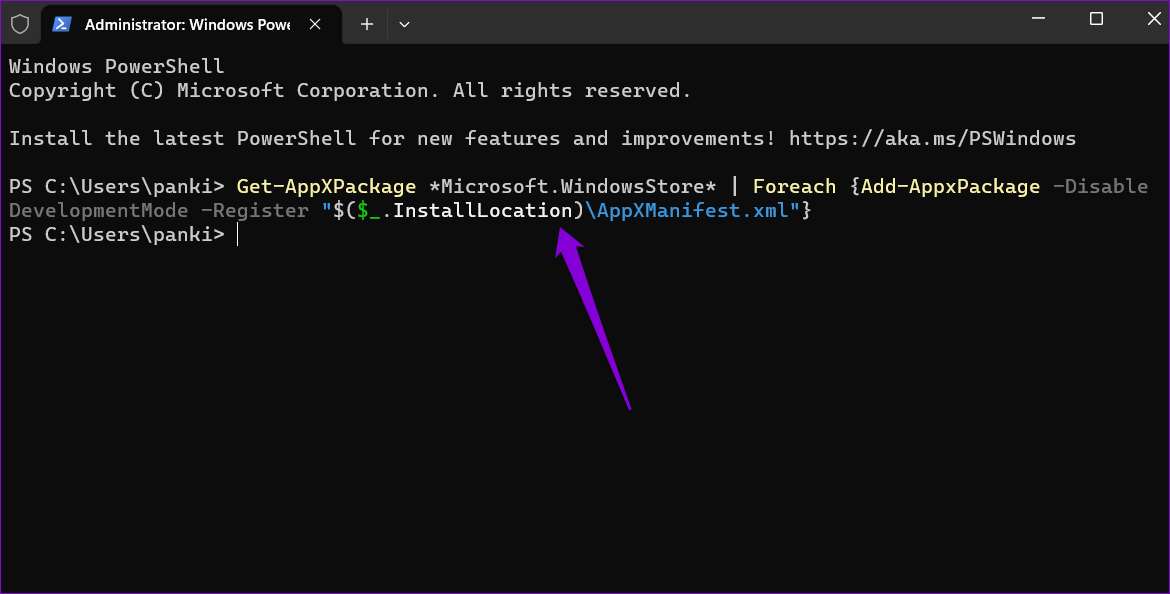The image size is (1170, 594).
Task: Click the -Register parameter text
Action: pyautogui.click(x=254, y=210)
